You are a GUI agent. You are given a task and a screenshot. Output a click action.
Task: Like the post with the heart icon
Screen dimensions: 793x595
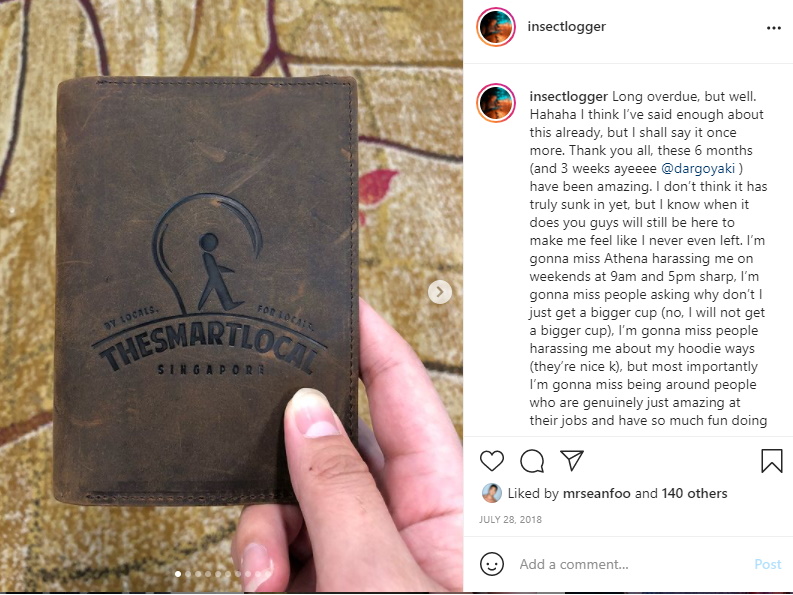click(x=492, y=460)
